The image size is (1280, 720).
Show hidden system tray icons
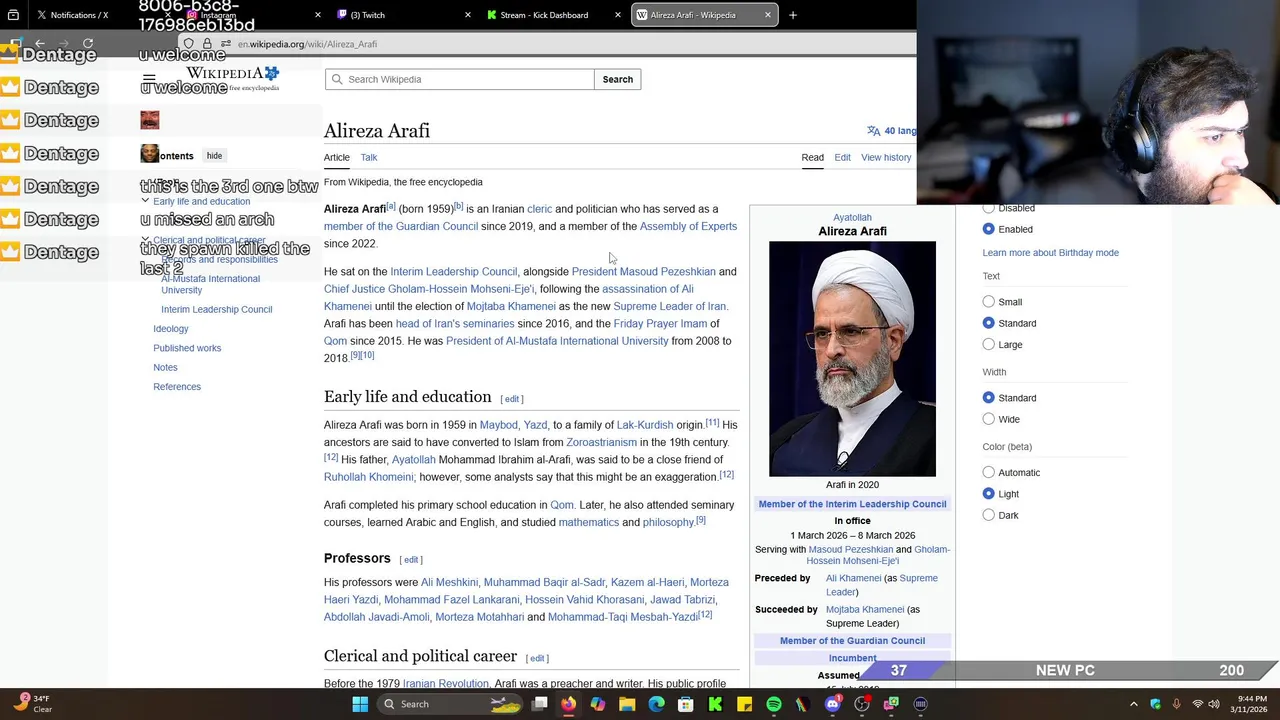point(1134,704)
